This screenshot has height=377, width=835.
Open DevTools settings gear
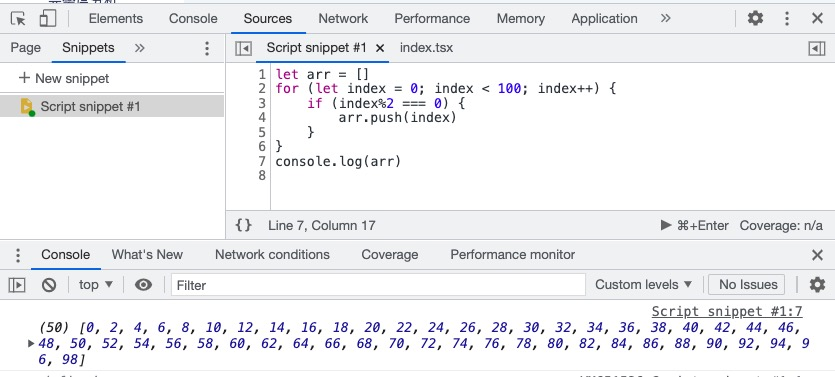(755, 19)
